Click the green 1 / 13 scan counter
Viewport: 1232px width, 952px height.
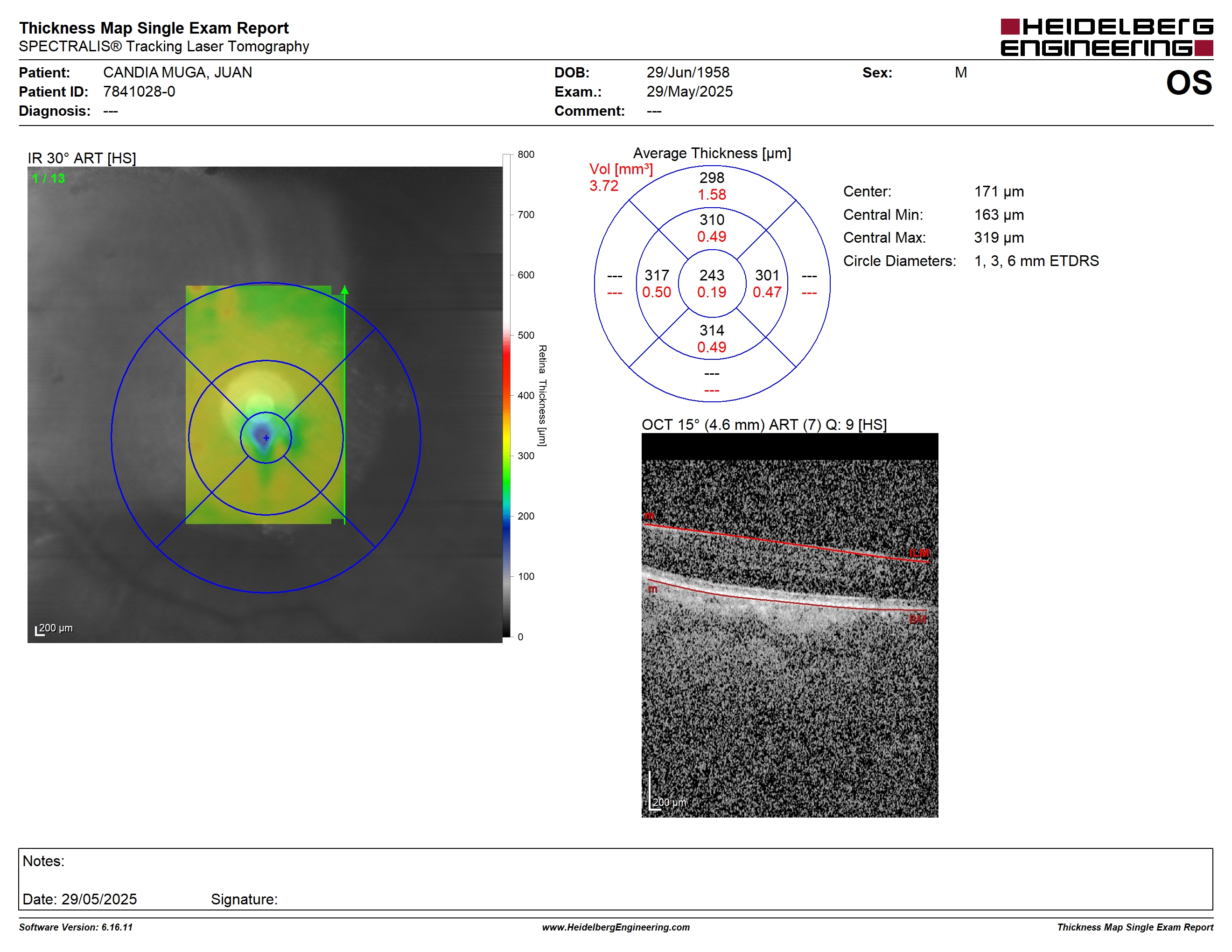pos(49,179)
